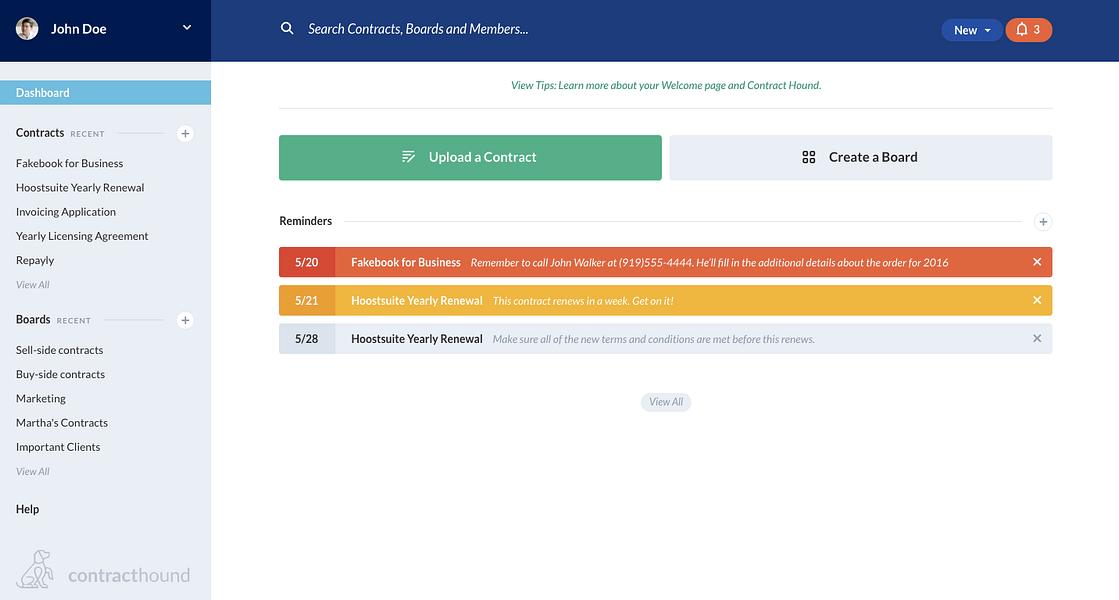Screen dimensions: 1119x600
Task: Click the contracthound dog logo
Action: pyautogui.click(x=36, y=569)
